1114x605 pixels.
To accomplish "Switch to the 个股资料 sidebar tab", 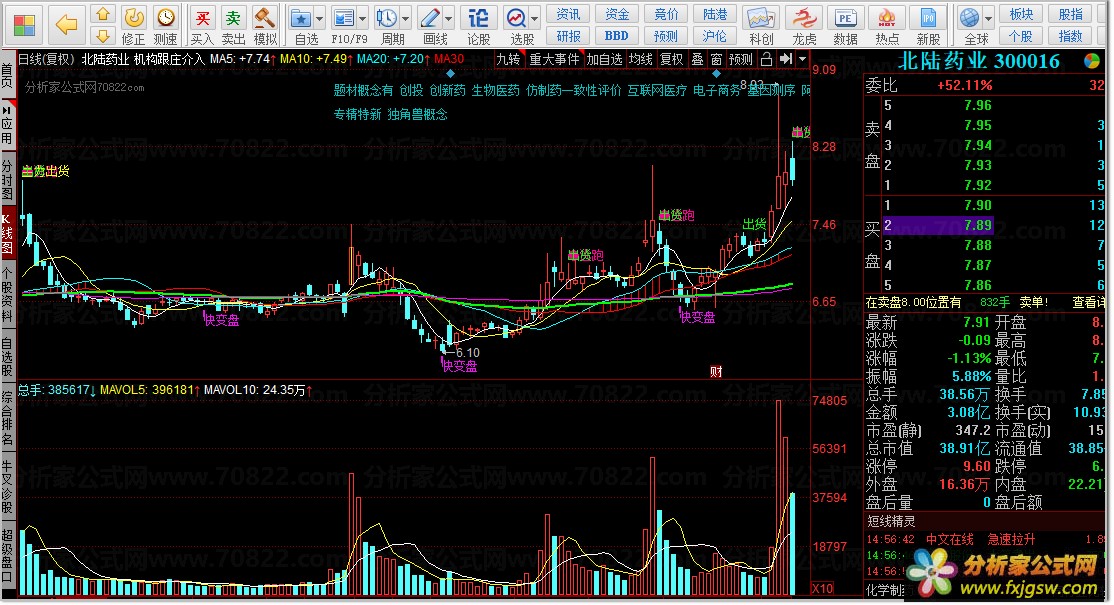I will tap(7, 295).
